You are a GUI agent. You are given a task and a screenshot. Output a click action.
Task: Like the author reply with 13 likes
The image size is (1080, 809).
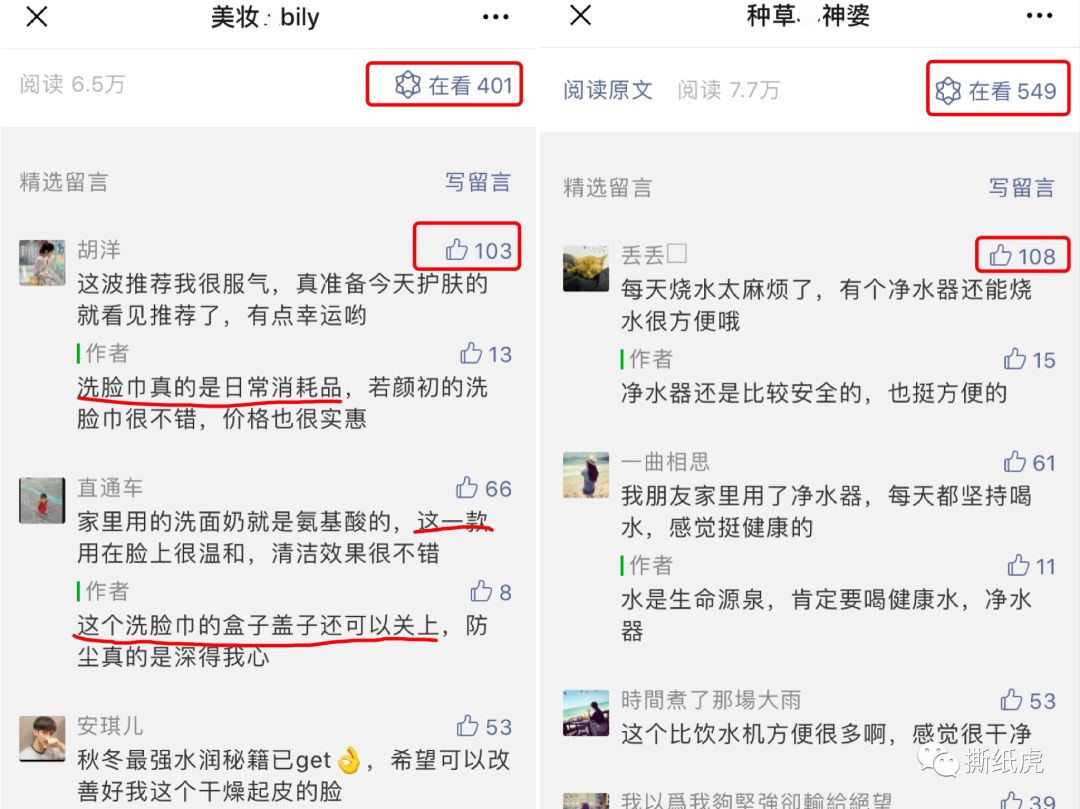pos(486,354)
